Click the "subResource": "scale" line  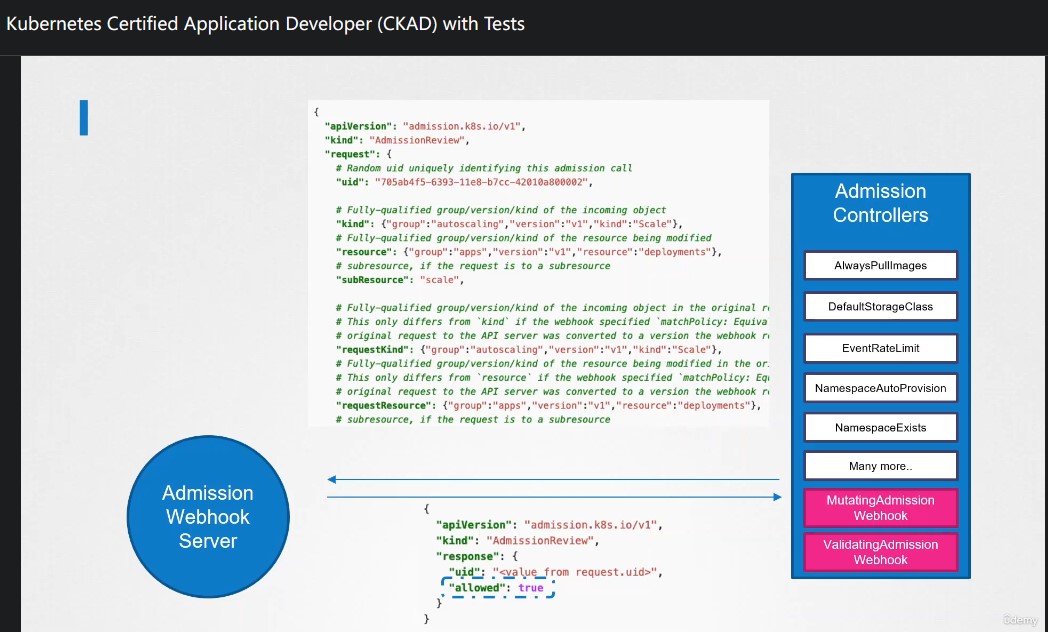click(x=400, y=280)
